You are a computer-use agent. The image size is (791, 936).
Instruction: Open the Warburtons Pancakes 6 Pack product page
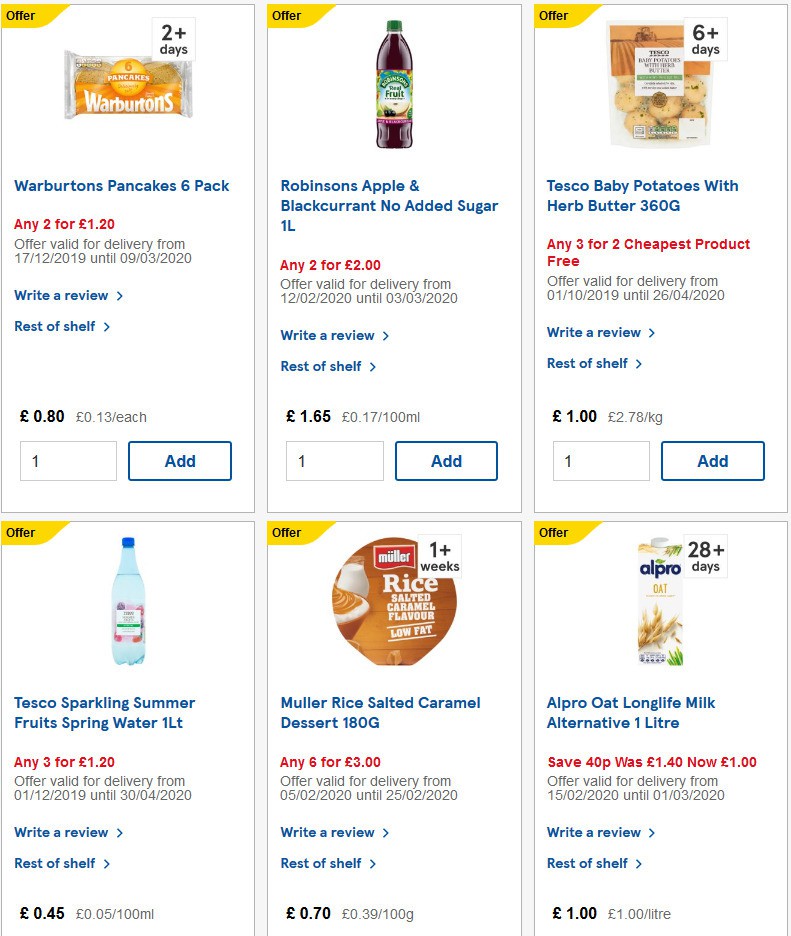coord(121,186)
